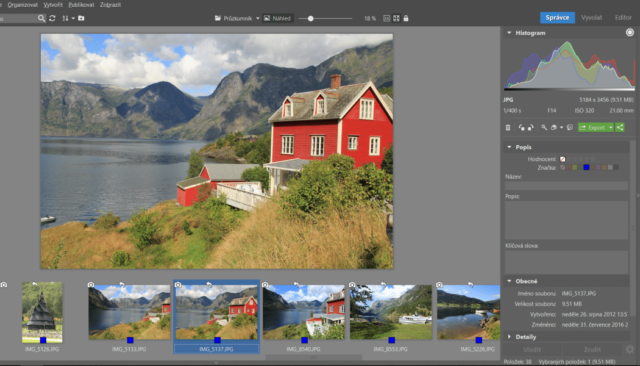Delete the photo with the trash icon
640x366 pixels.
click(x=508, y=128)
